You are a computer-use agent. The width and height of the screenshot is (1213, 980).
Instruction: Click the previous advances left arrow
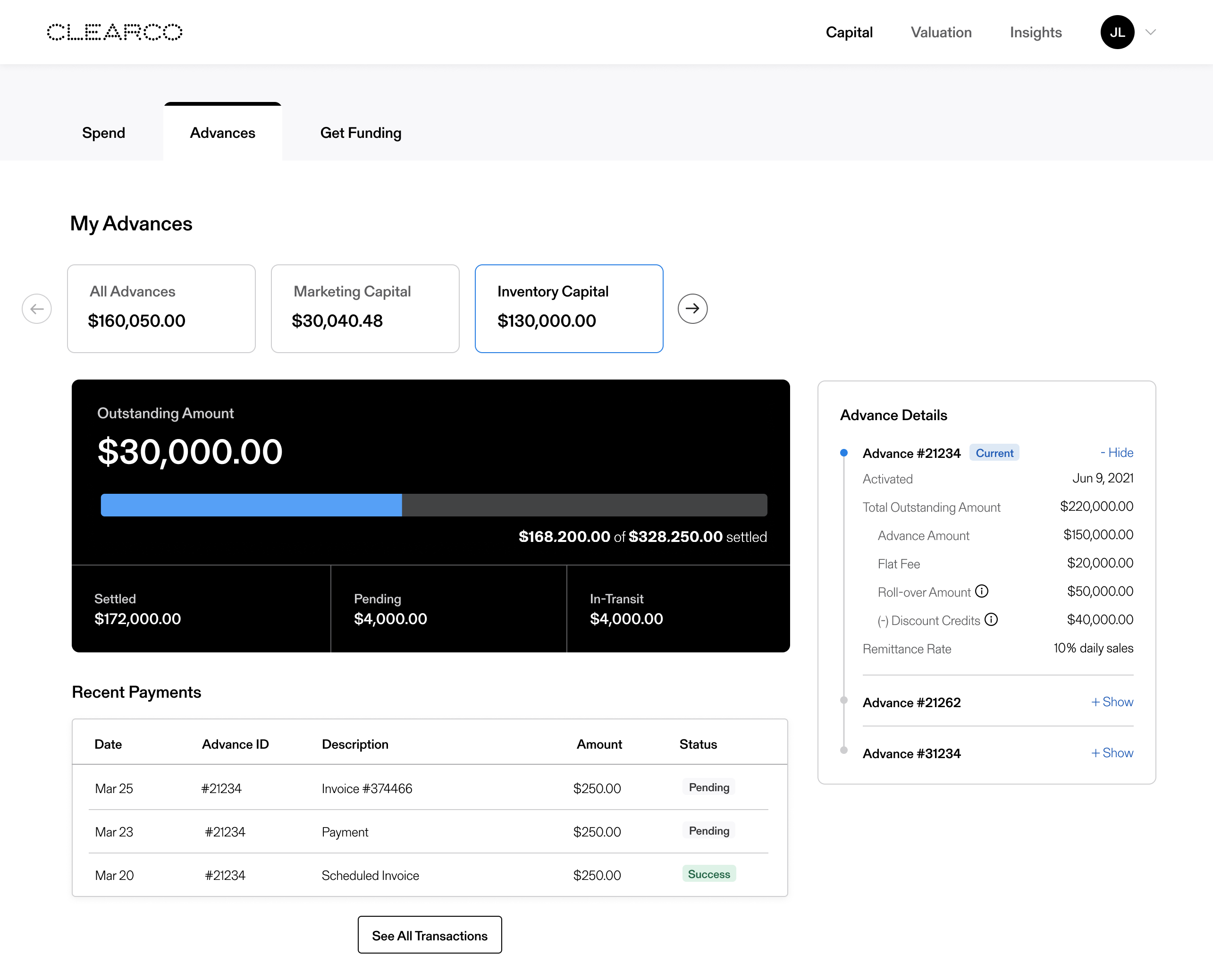point(37,309)
